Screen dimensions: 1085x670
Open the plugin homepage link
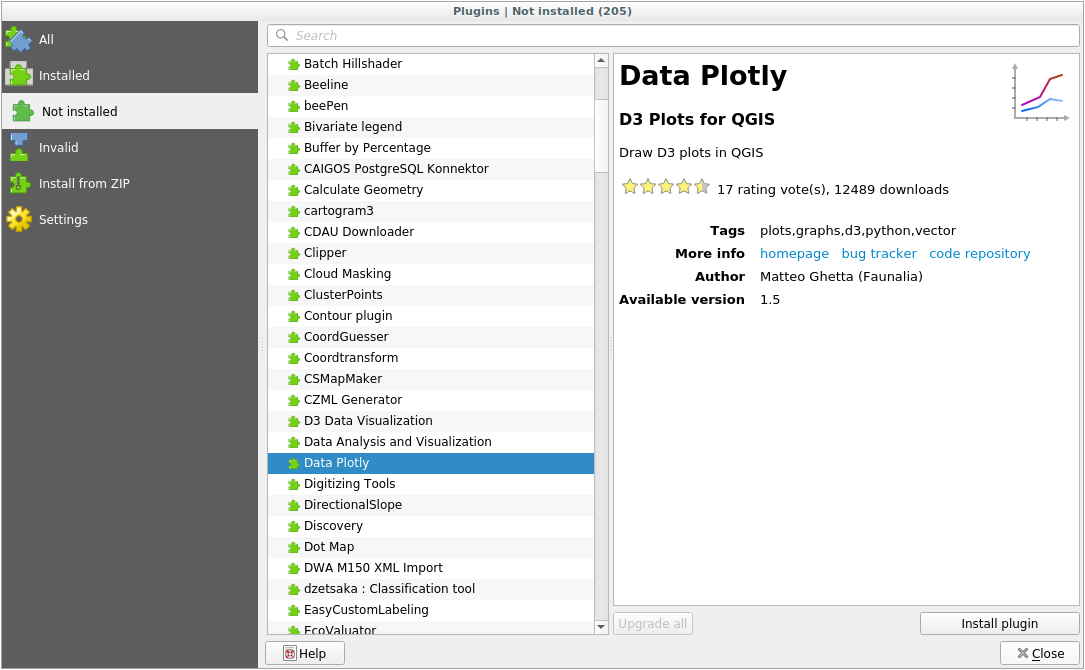click(794, 254)
